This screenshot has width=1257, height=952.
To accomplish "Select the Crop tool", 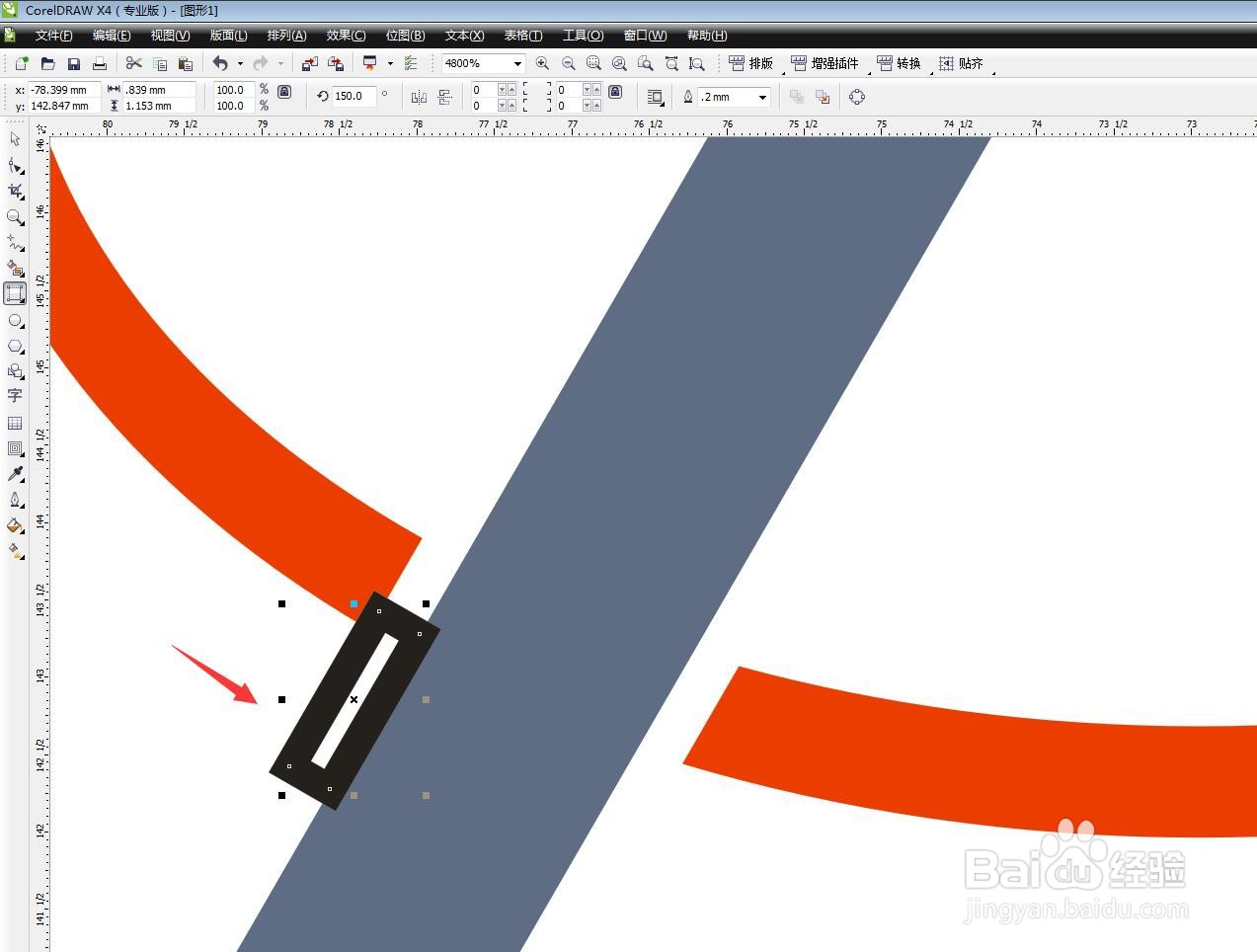I will [x=15, y=191].
